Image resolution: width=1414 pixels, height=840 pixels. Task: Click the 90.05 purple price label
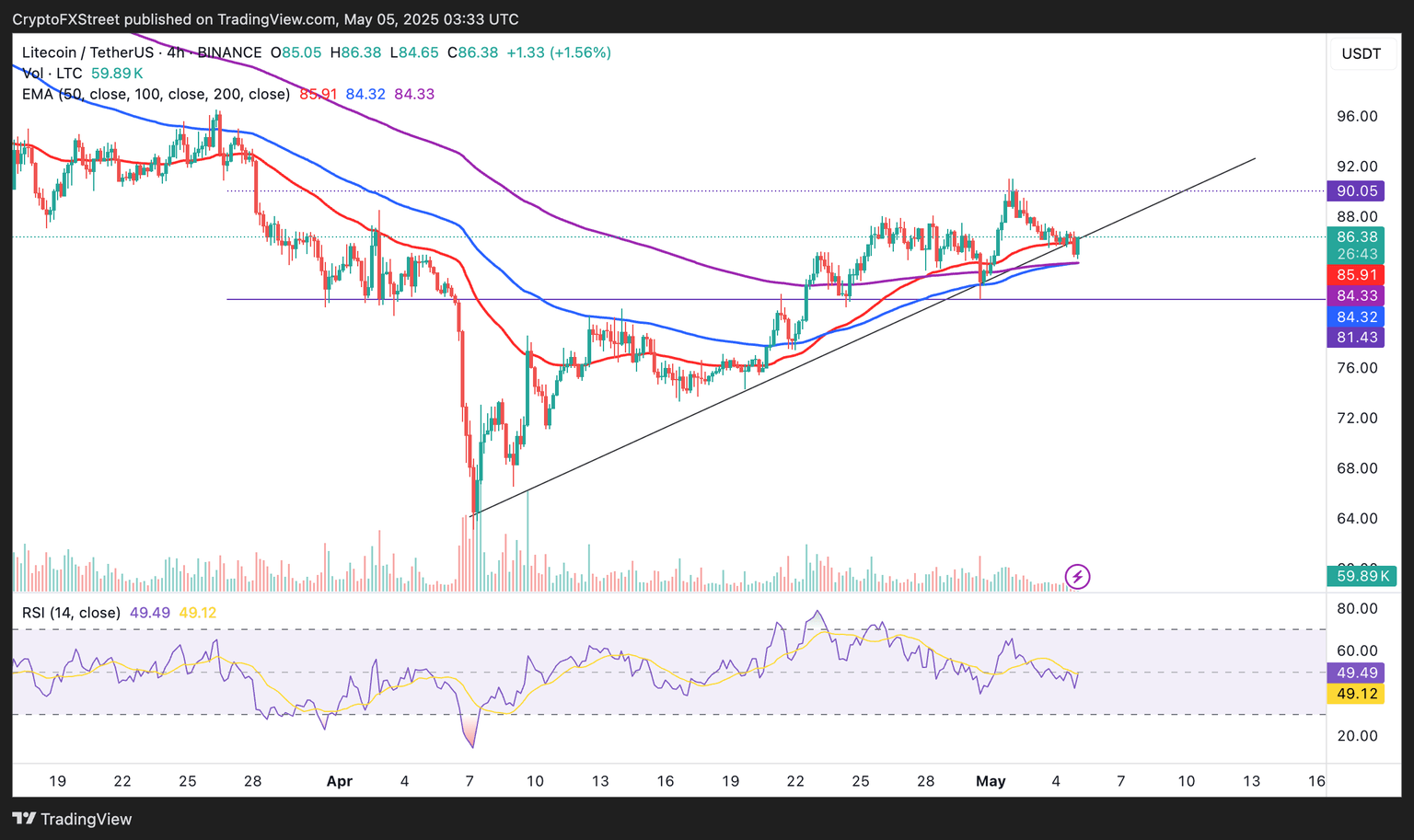point(1357,191)
